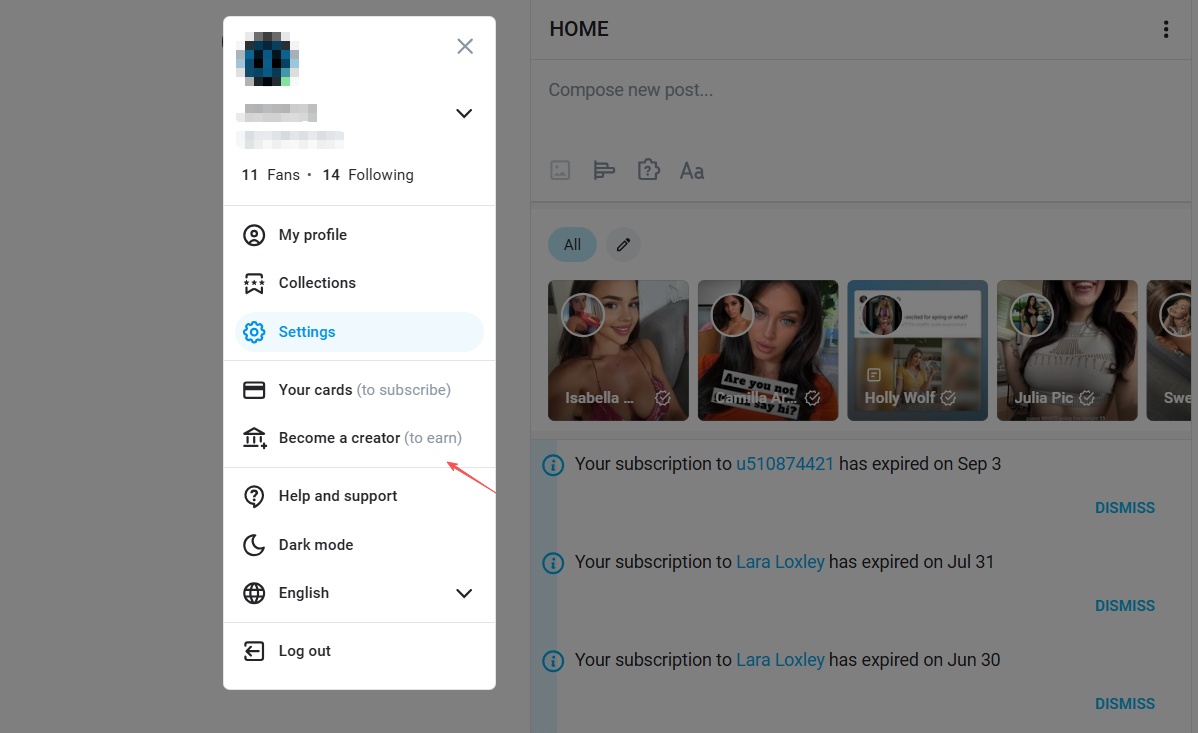Screen dimensions: 1198x733
Task: Open Lara Loxley link in Jul 31 notice
Action: point(780,562)
